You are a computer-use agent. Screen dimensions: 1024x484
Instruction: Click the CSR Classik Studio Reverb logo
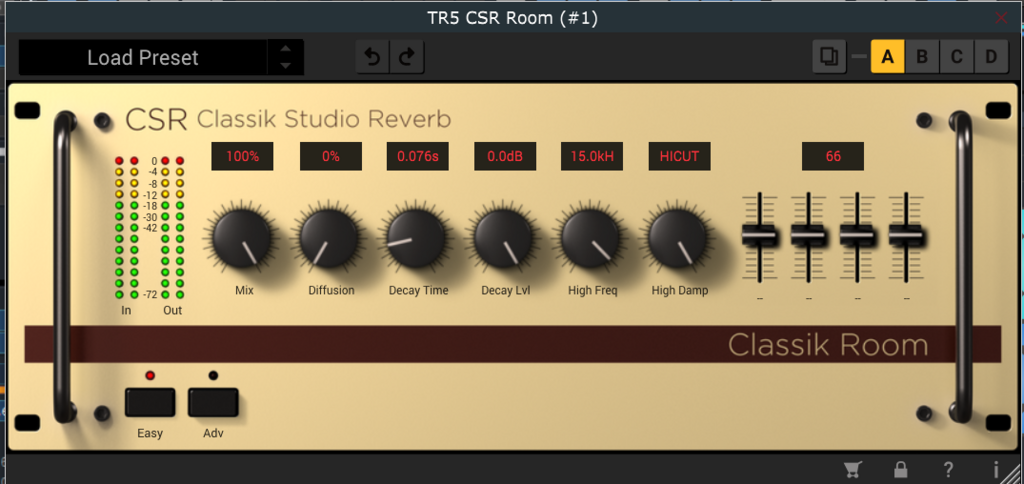(288, 120)
